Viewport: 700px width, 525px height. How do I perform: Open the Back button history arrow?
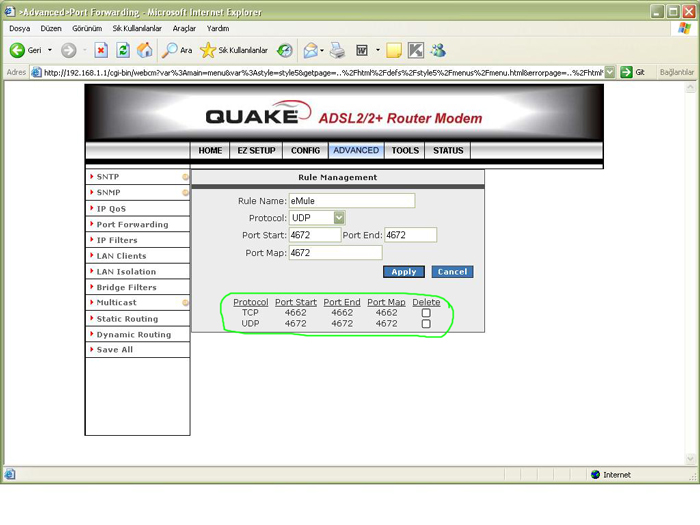point(50,50)
